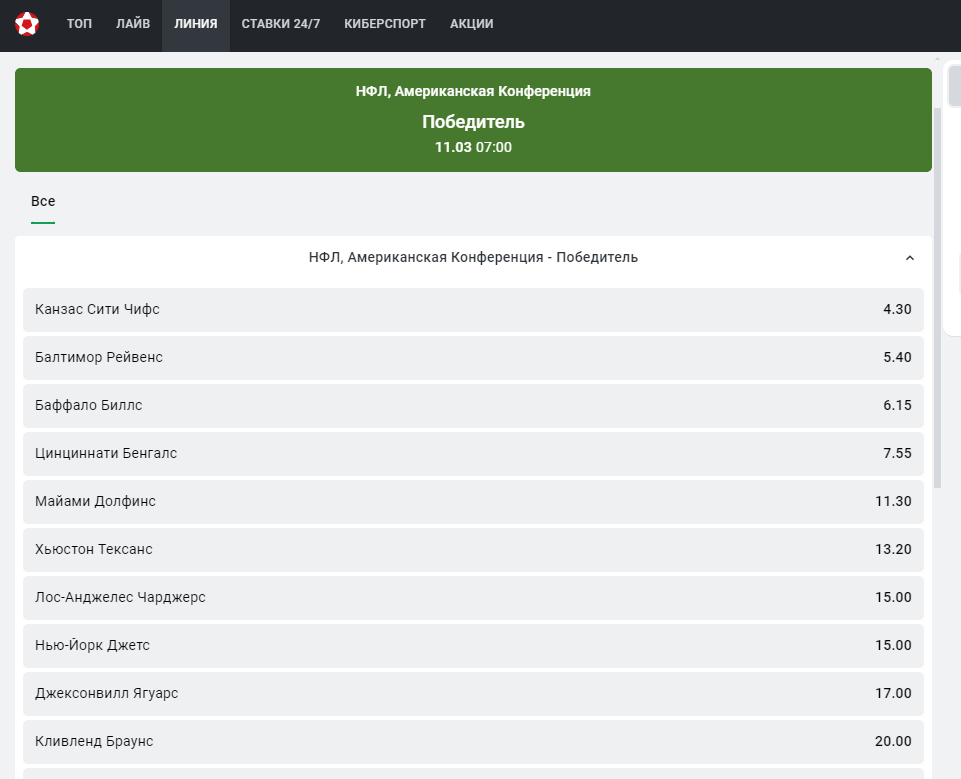
Task: Select Хьюстон Тексанс outcome 13.20
Action: (x=473, y=549)
